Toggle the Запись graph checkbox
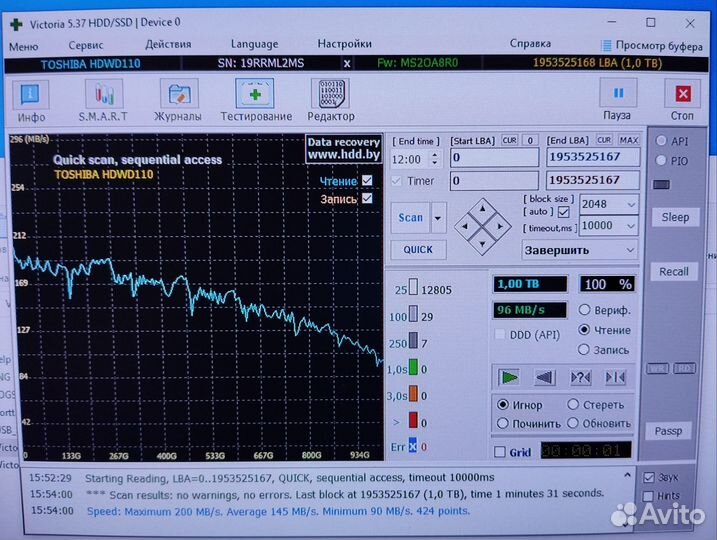Image resolution: width=717 pixels, height=540 pixels. [x=367, y=199]
